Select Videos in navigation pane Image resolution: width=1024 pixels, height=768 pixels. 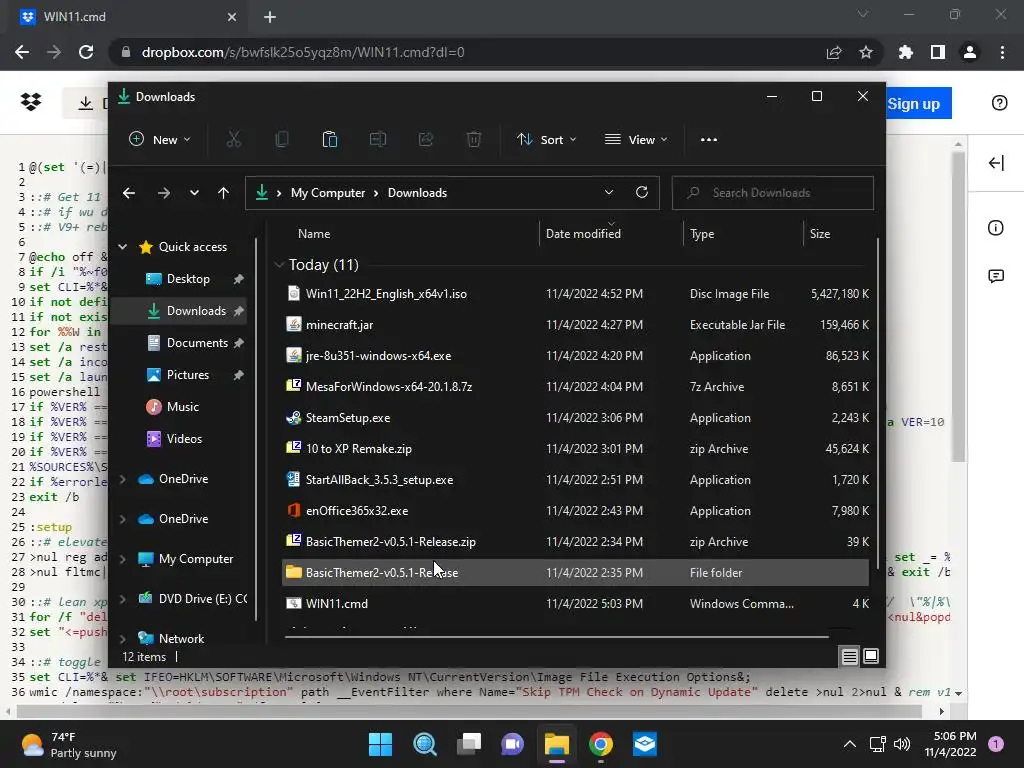coord(184,439)
